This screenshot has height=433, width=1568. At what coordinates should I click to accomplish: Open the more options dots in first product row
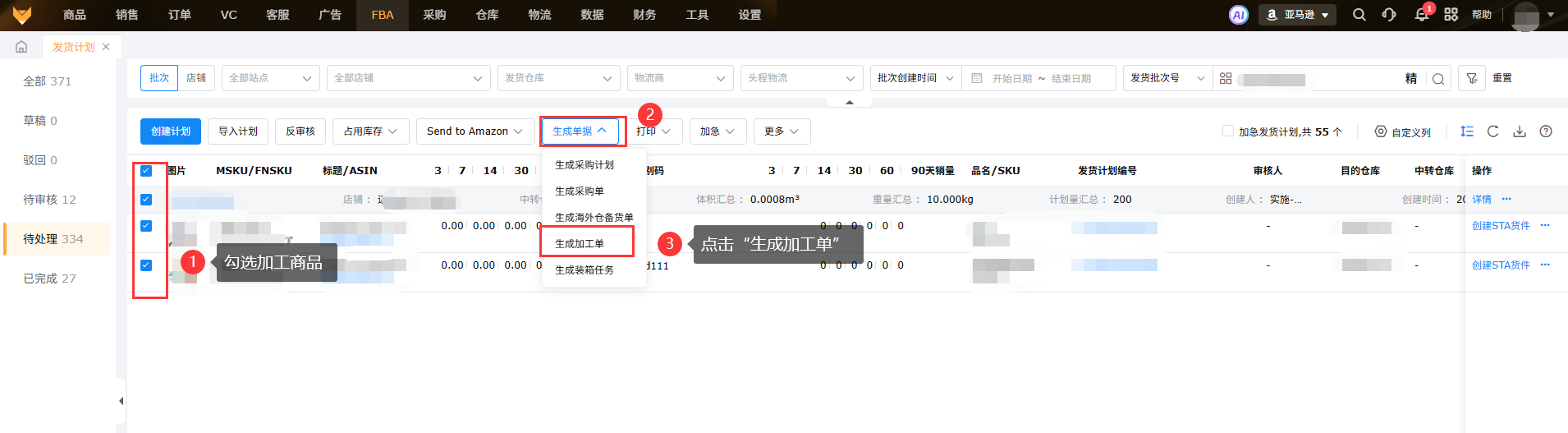pyautogui.click(x=1545, y=225)
